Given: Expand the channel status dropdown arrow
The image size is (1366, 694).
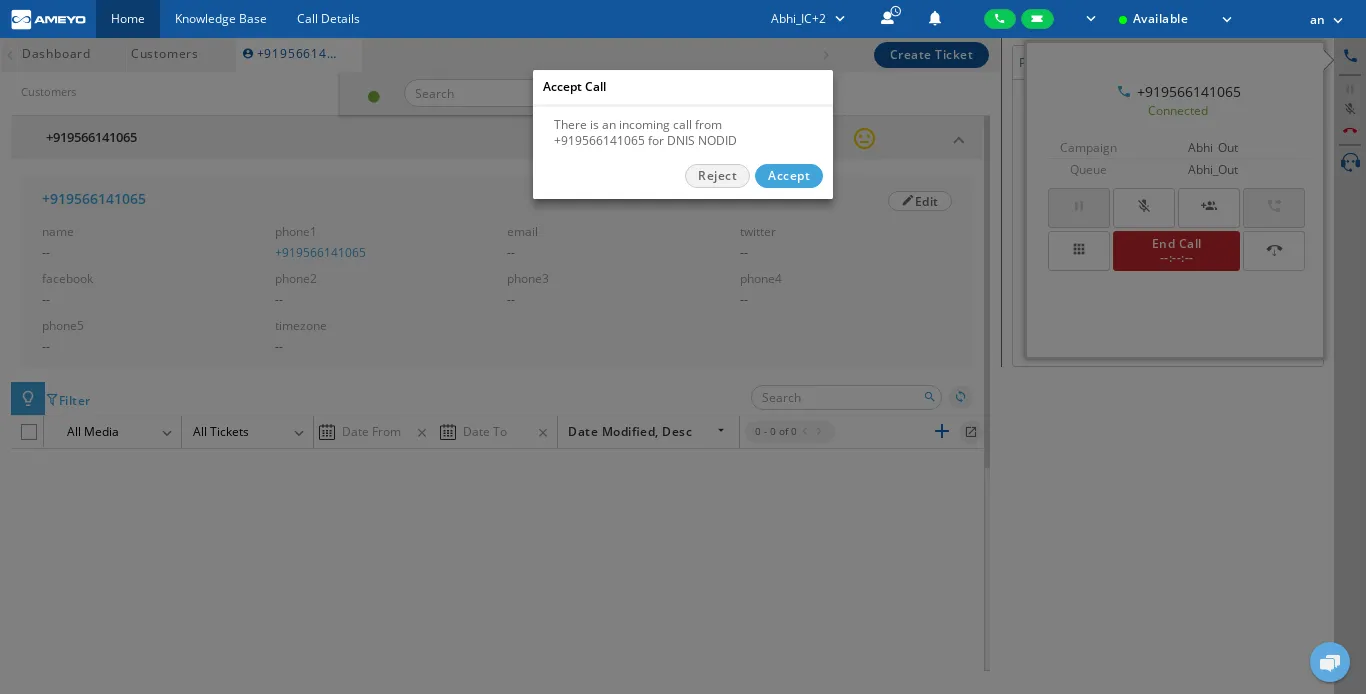Looking at the screenshot, I should tap(1091, 19).
